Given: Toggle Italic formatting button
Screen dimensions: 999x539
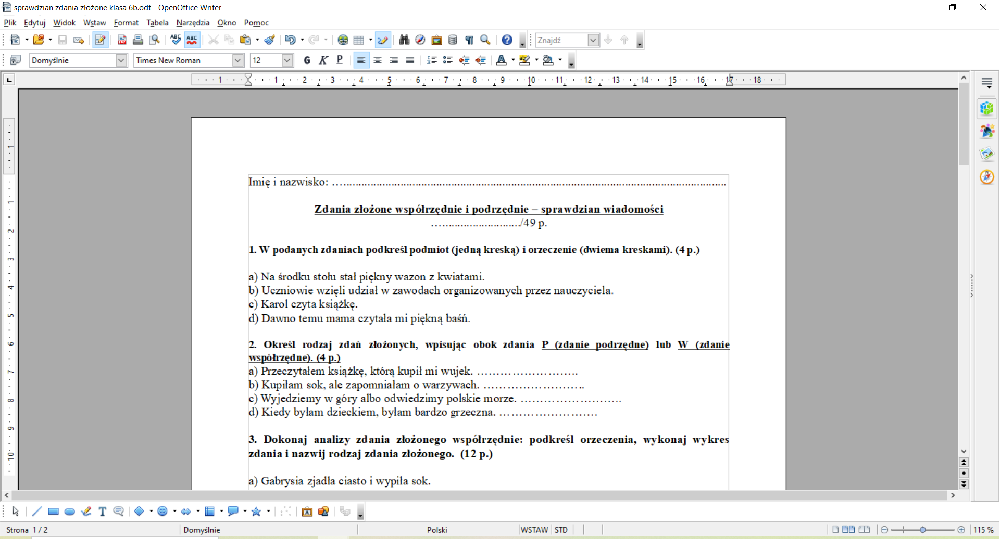Looking at the screenshot, I should click(x=323, y=60).
